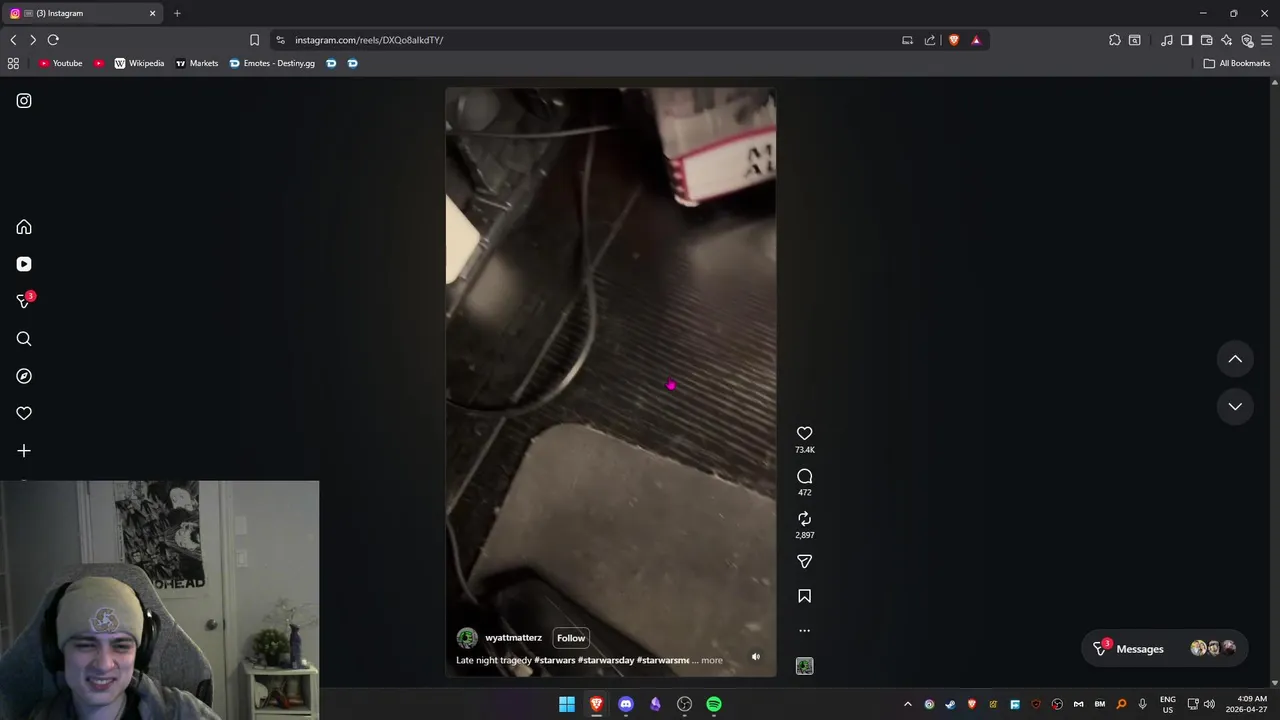View site information icon in address bar
The image size is (1280, 720).
280,40
